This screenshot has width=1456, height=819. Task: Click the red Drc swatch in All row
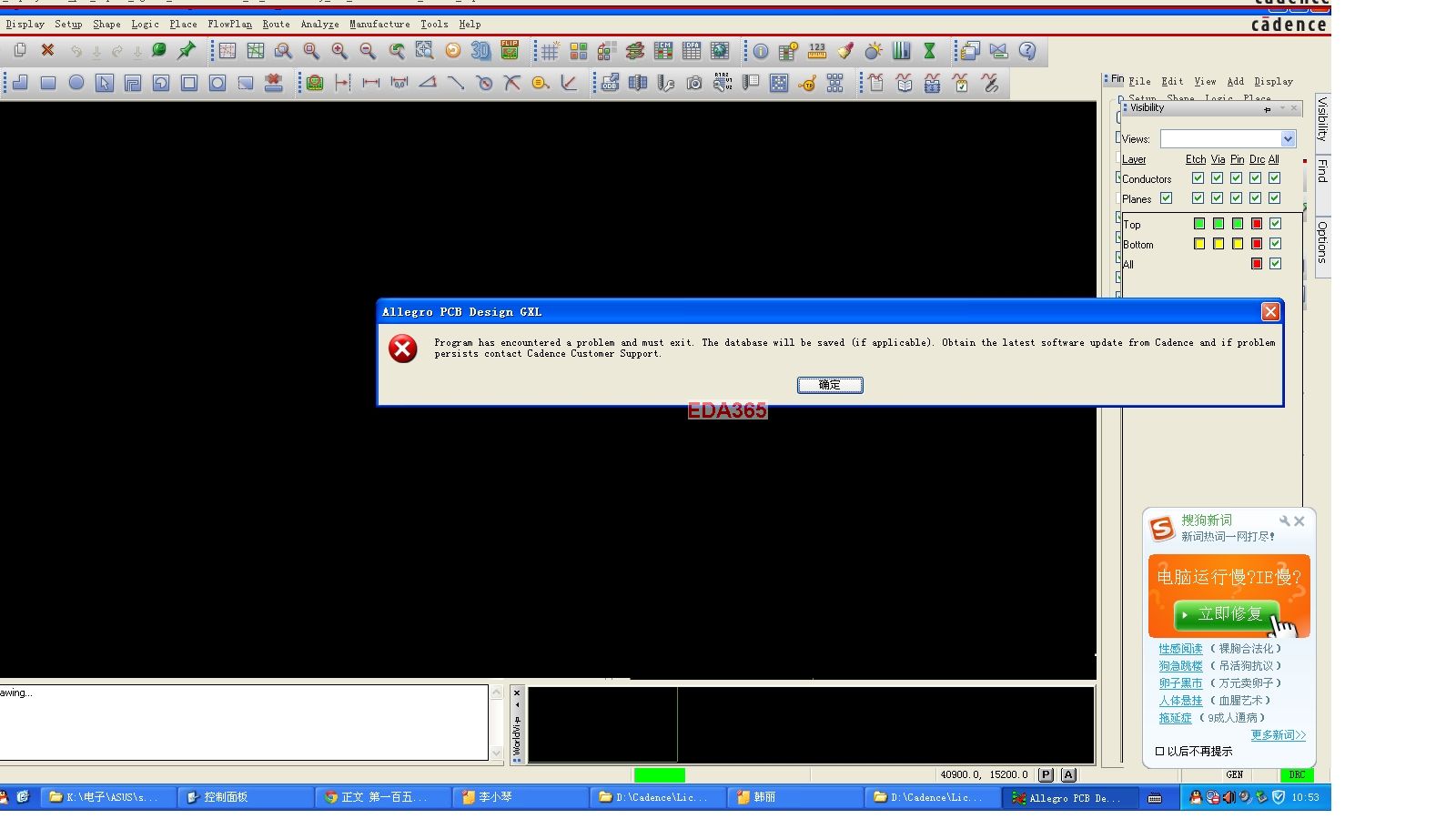[x=1256, y=264]
